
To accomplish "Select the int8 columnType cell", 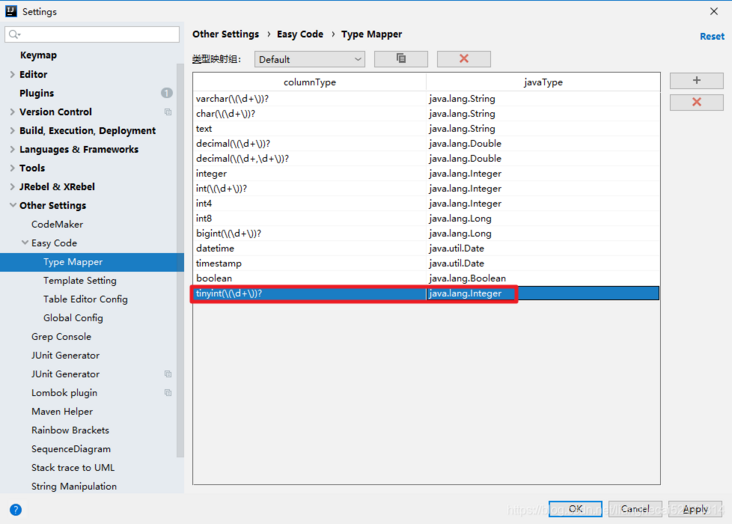I will pos(310,218).
